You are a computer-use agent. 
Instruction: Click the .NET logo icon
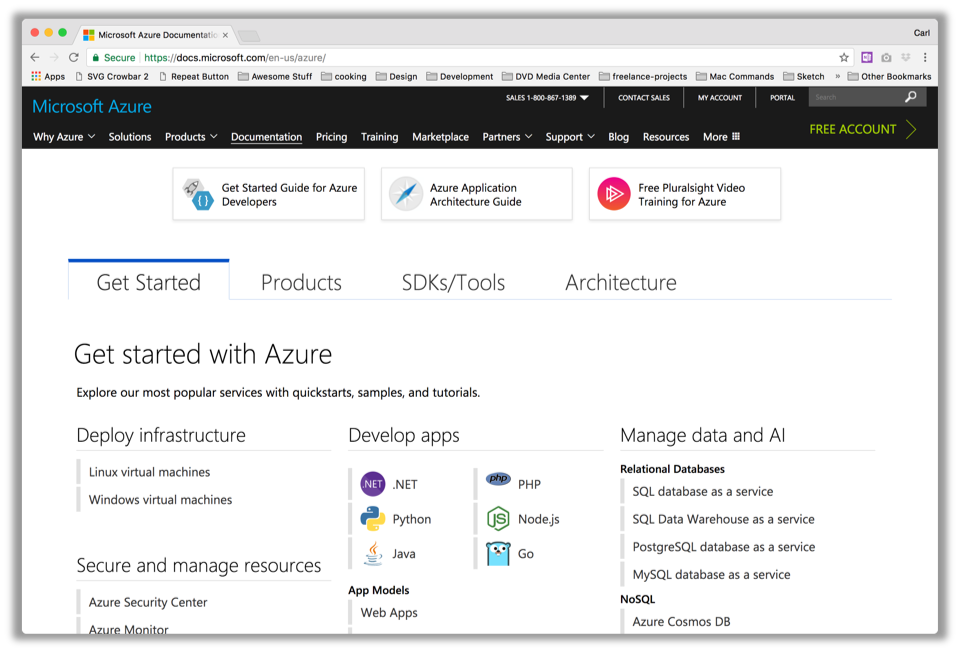point(373,484)
